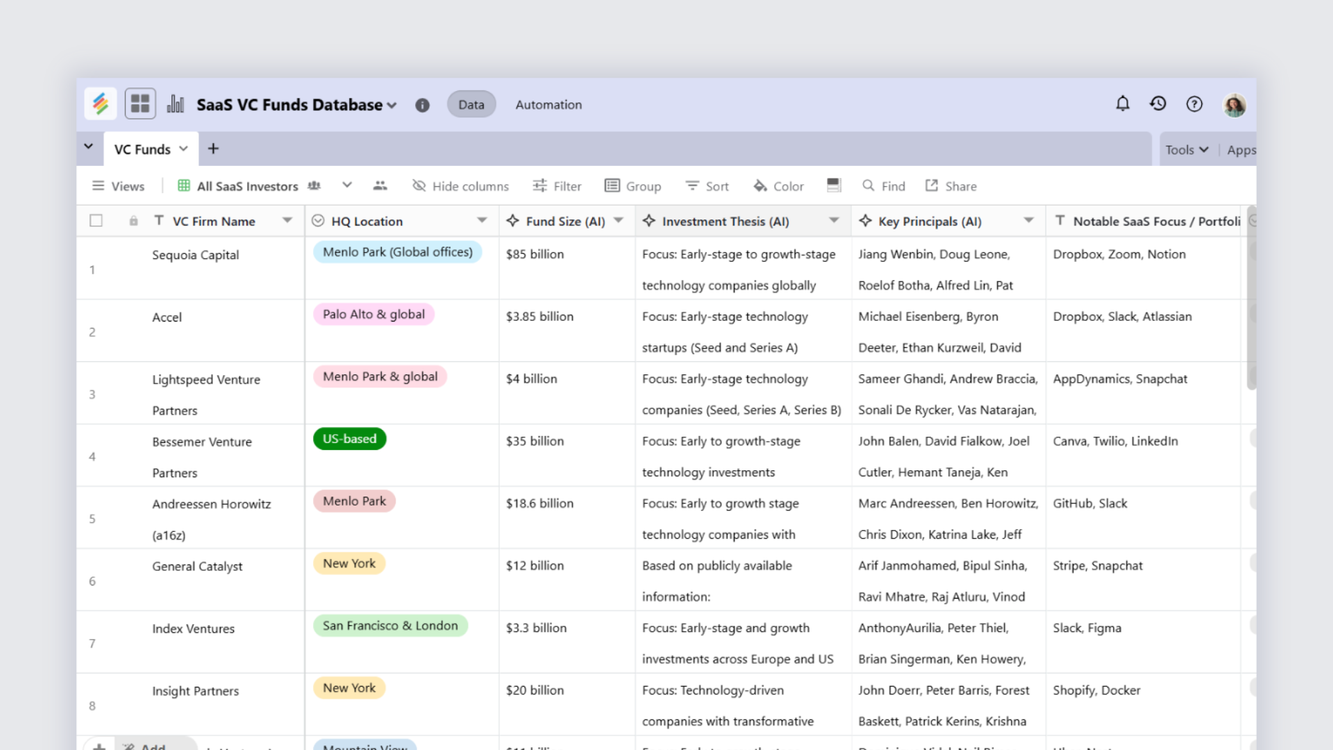Click the Group icon
Image resolution: width=1333 pixels, height=750 pixels.
(x=608, y=186)
